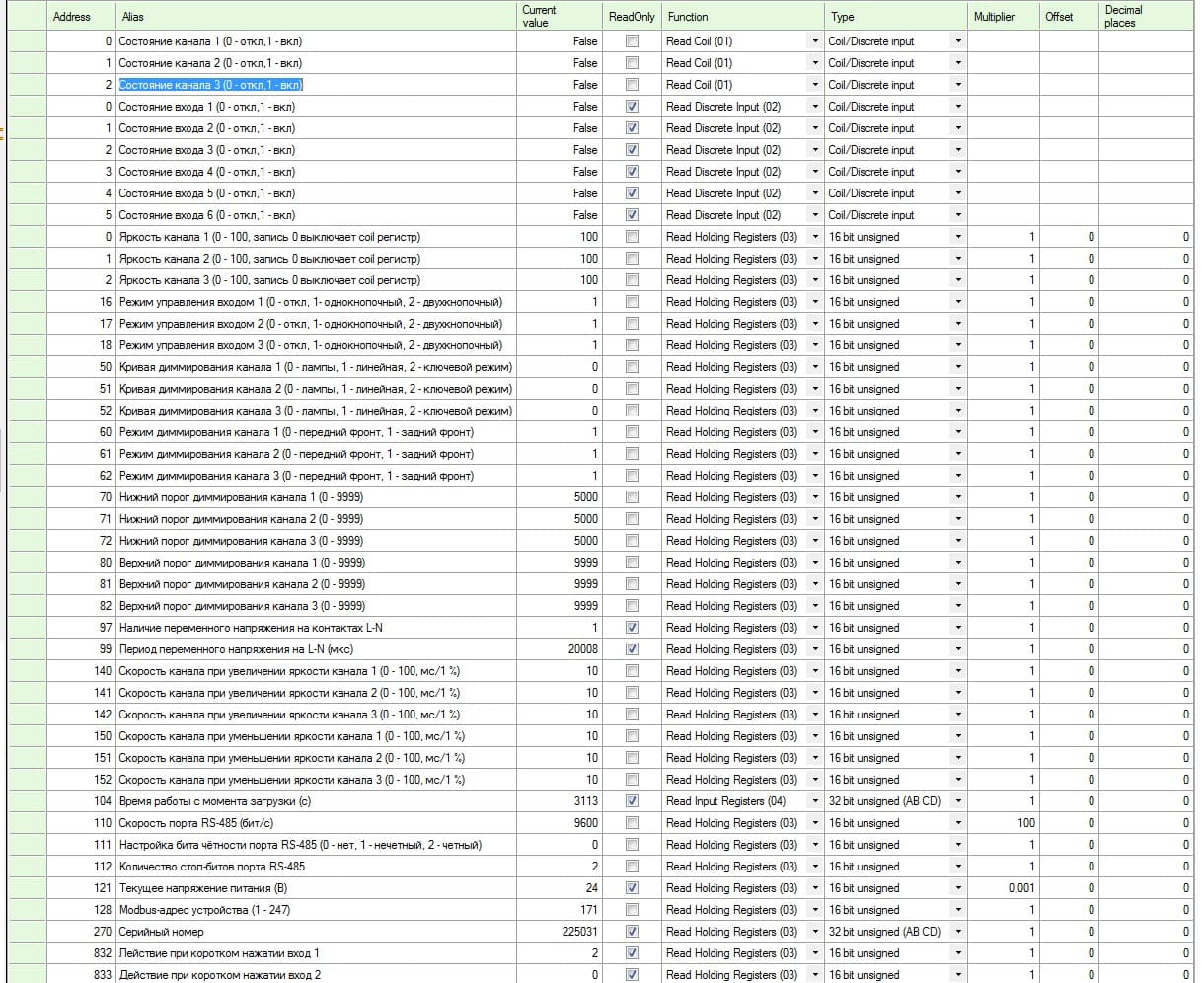Screen dimensions: 1204x983
Task: Click current value 5000 of Нижний порог канала 3
Action: pos(560,541)
